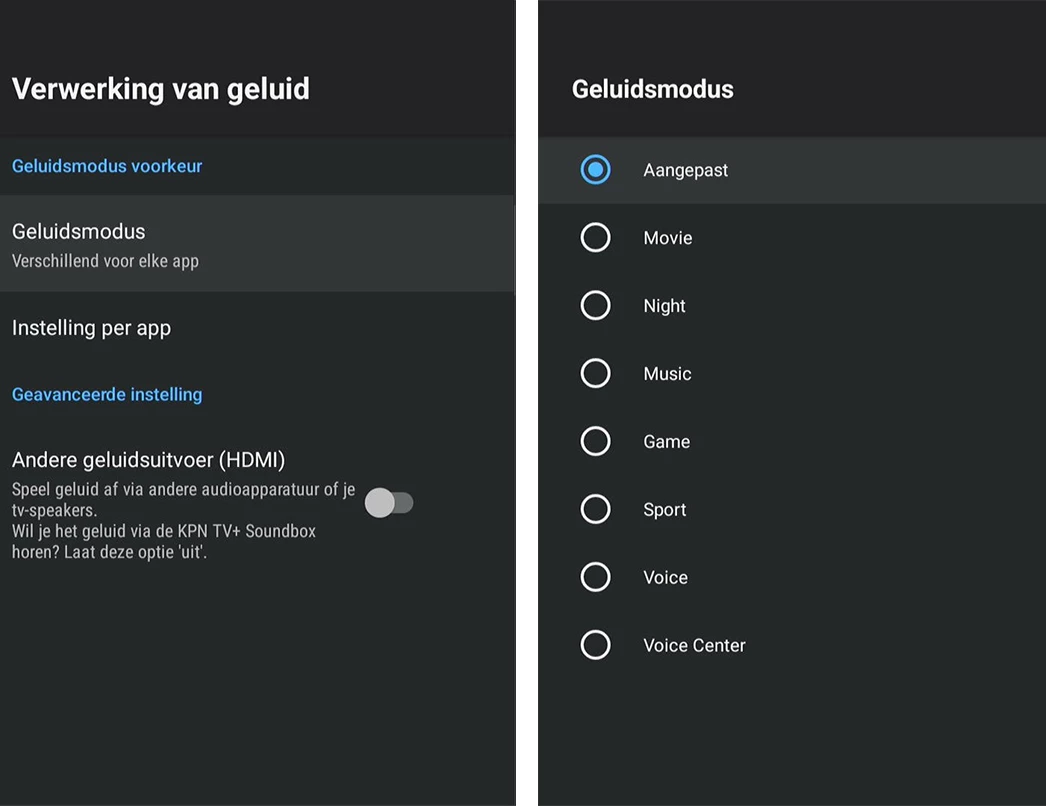
Task: Choose the Sport radio button
Action: 595,509
